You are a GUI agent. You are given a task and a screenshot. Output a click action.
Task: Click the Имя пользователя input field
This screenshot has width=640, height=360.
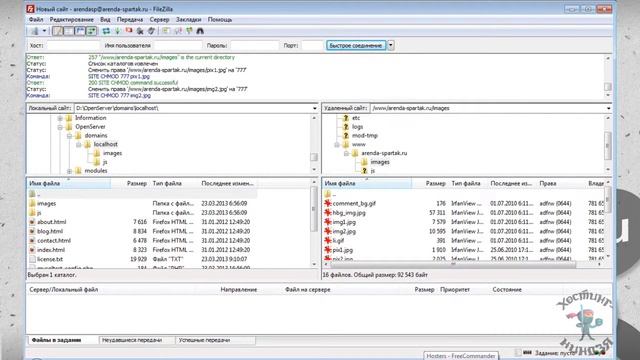[x=178, y=45]
